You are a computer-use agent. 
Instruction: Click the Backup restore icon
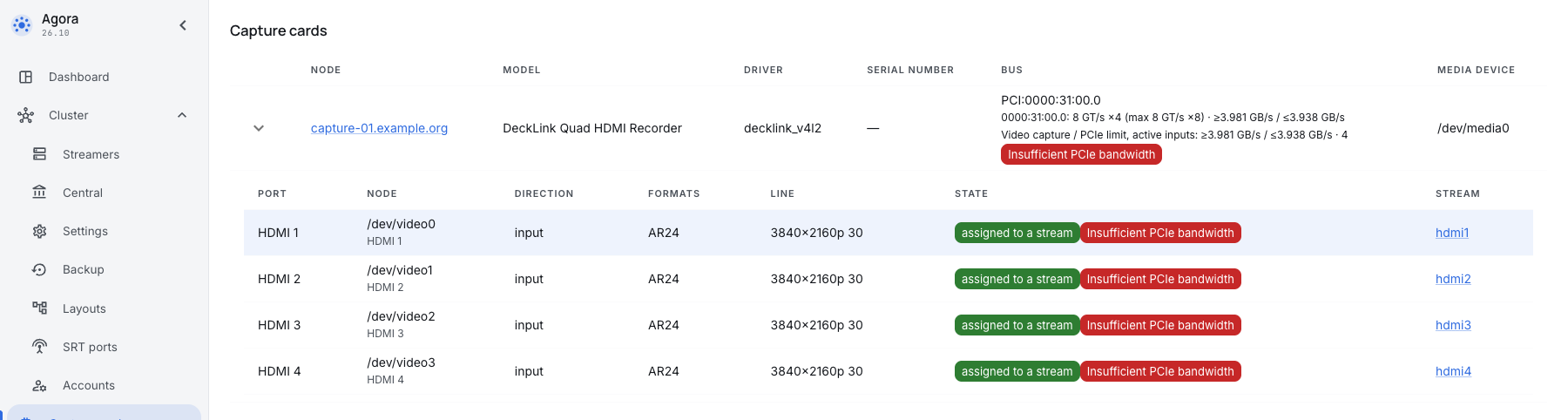click(39, 269)
